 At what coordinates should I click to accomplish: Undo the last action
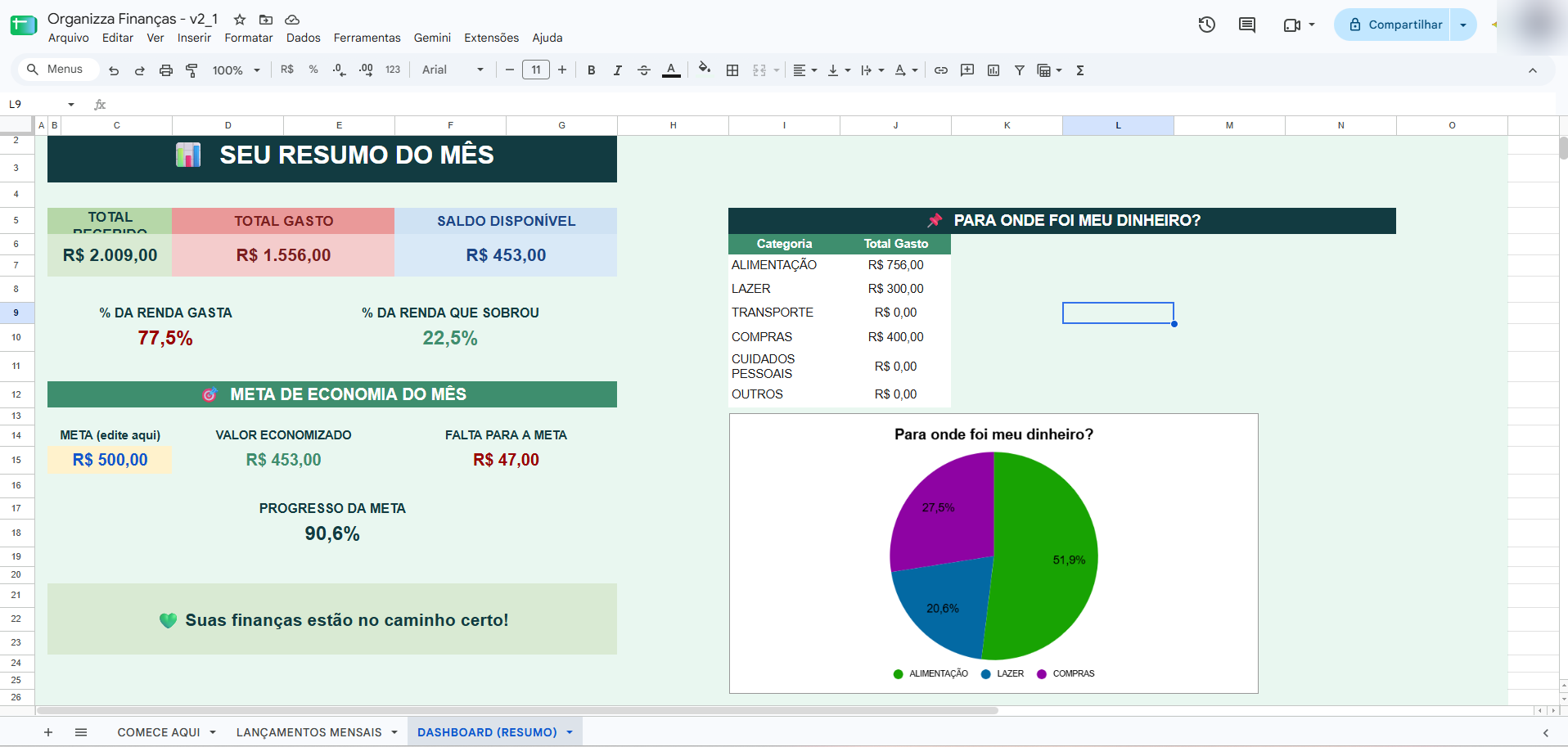click(x=114, y=70)
